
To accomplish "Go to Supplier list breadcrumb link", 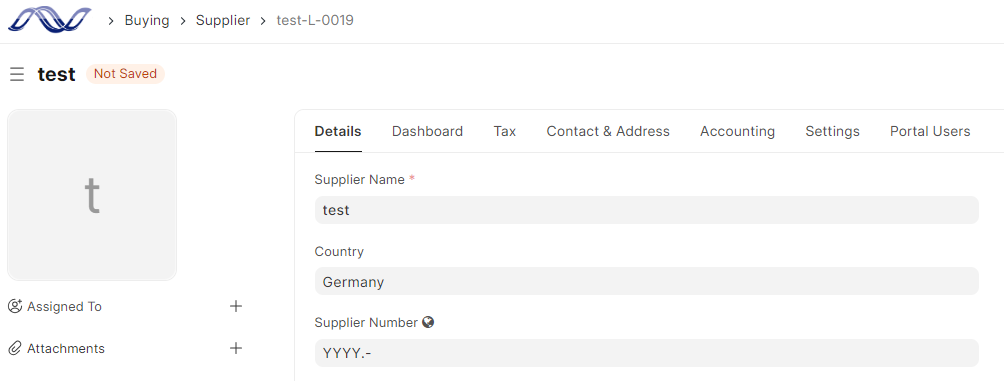I will click(223, 20).
